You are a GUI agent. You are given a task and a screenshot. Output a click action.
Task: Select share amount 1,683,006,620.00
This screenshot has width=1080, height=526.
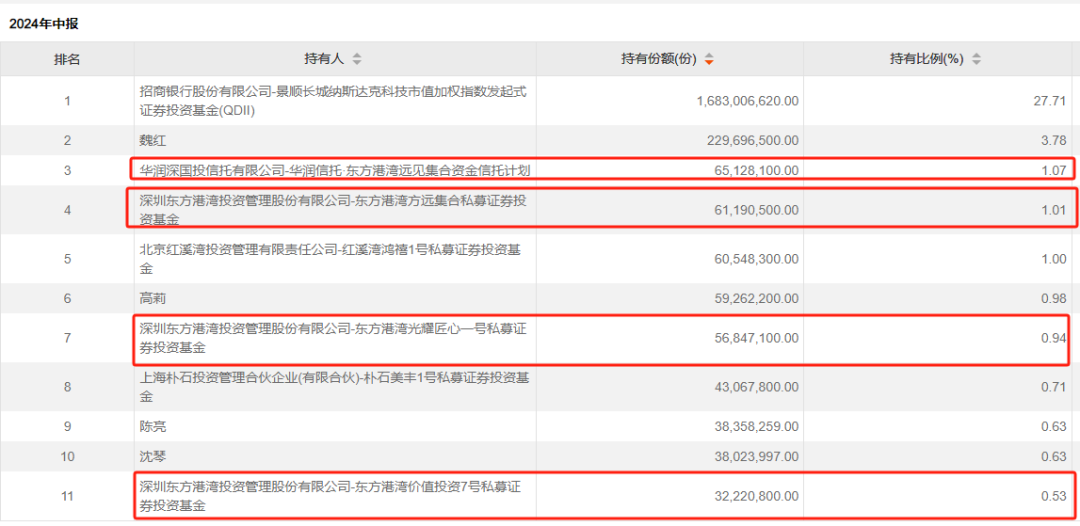748,101
